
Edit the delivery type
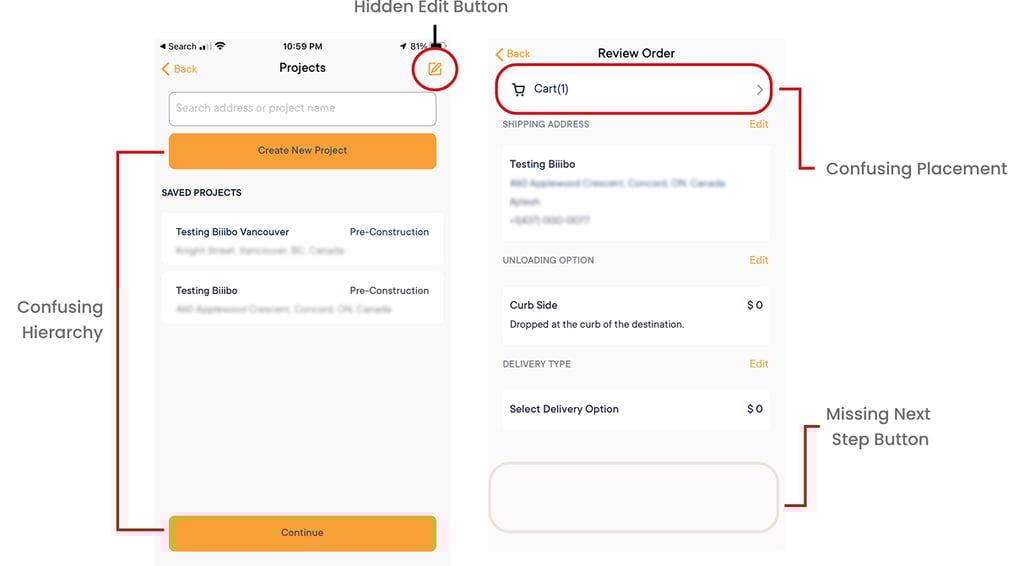click(x=758, y=364)
